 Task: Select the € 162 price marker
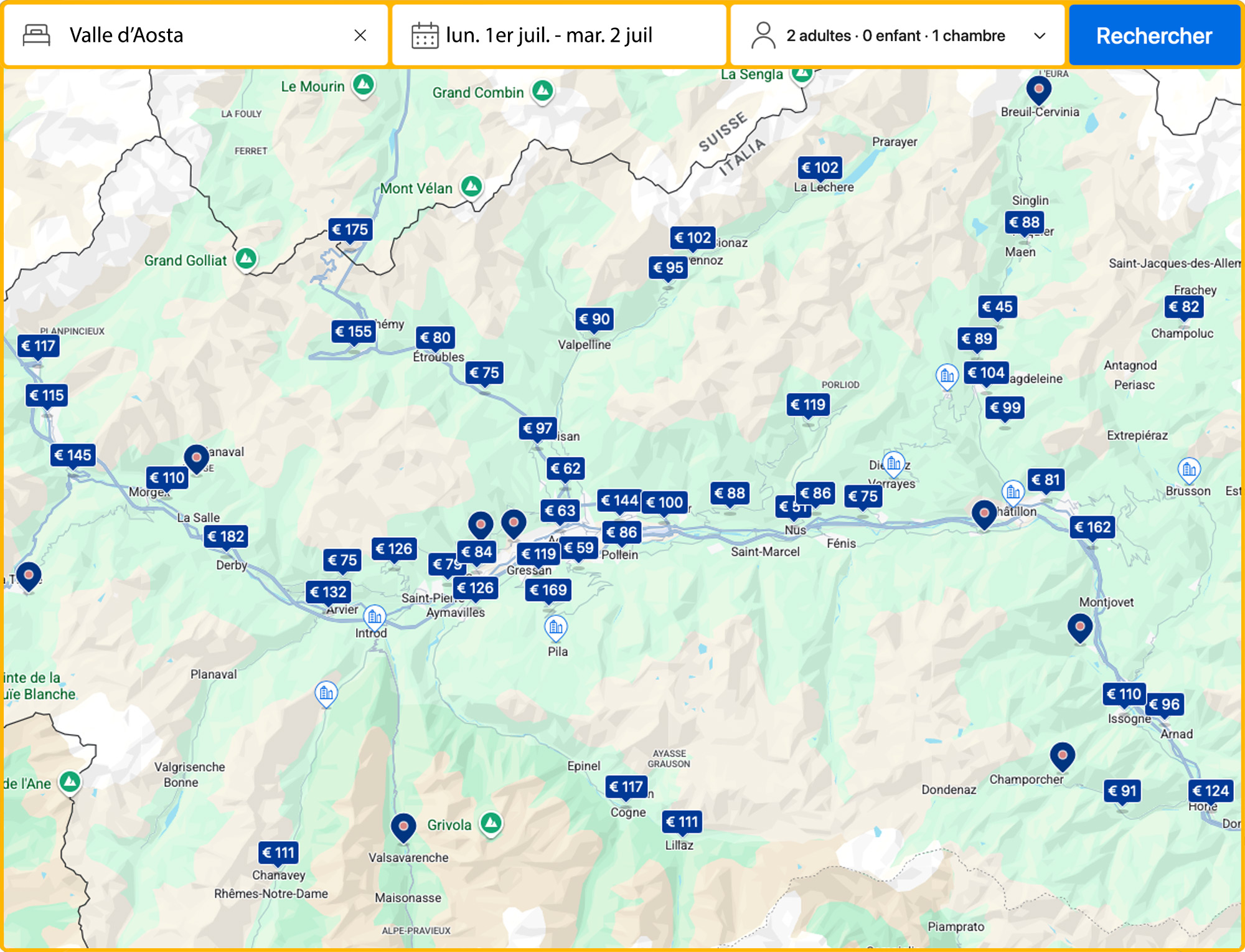tap(1092, 527)
